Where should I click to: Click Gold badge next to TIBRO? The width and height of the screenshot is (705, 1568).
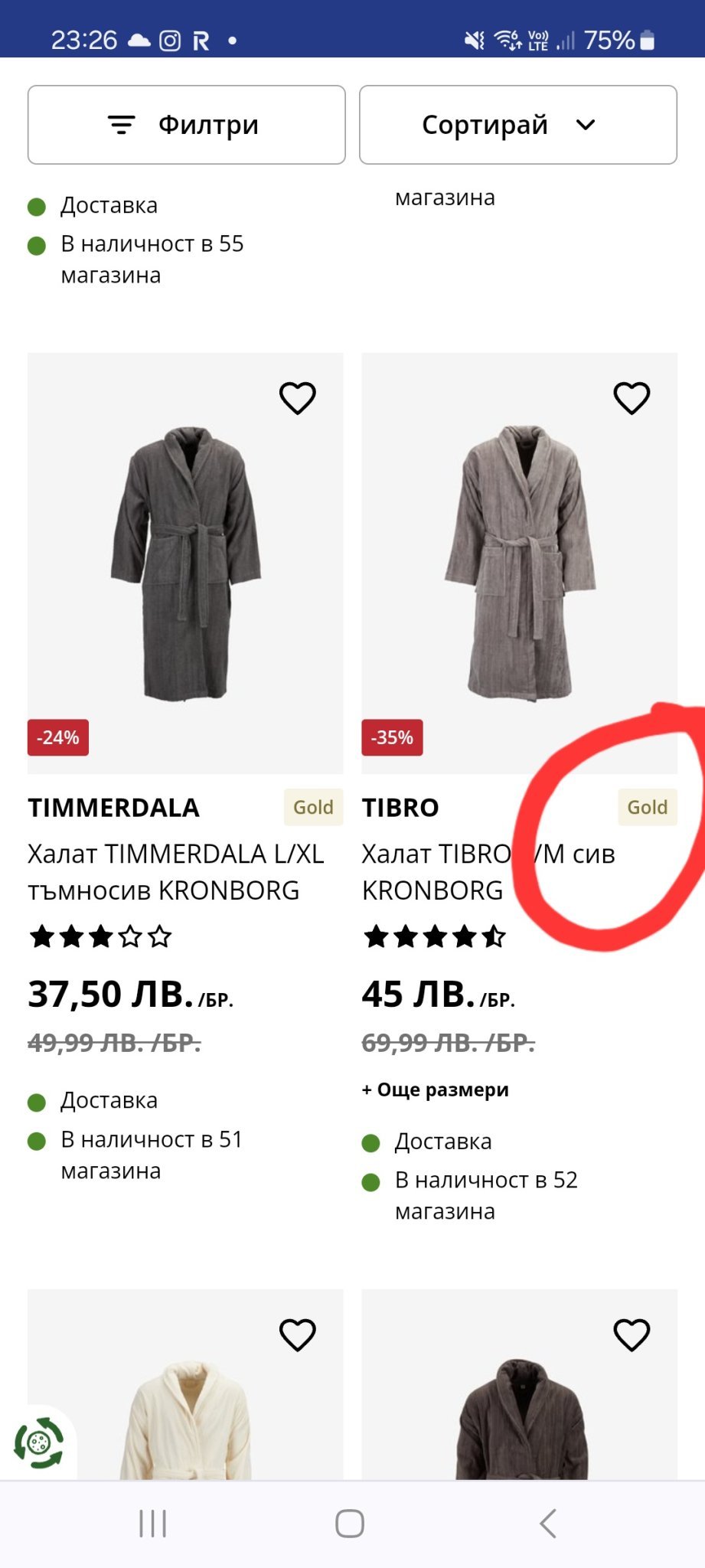647,807
